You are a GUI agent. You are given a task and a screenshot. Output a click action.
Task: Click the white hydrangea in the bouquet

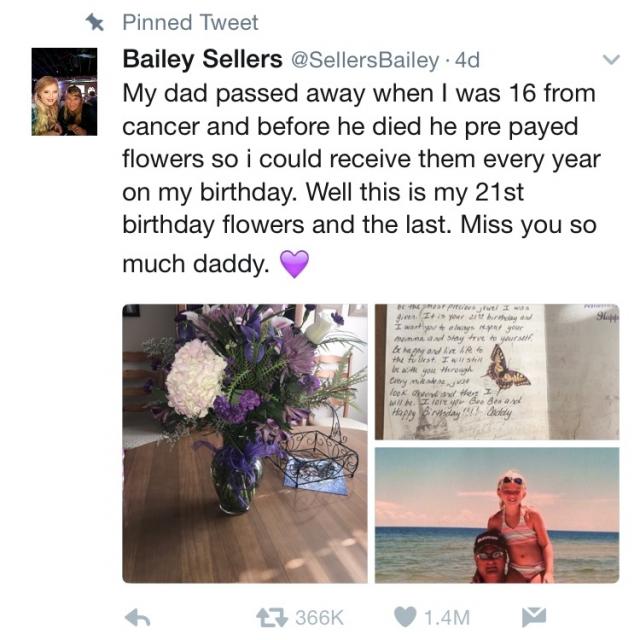click(195, 378)
